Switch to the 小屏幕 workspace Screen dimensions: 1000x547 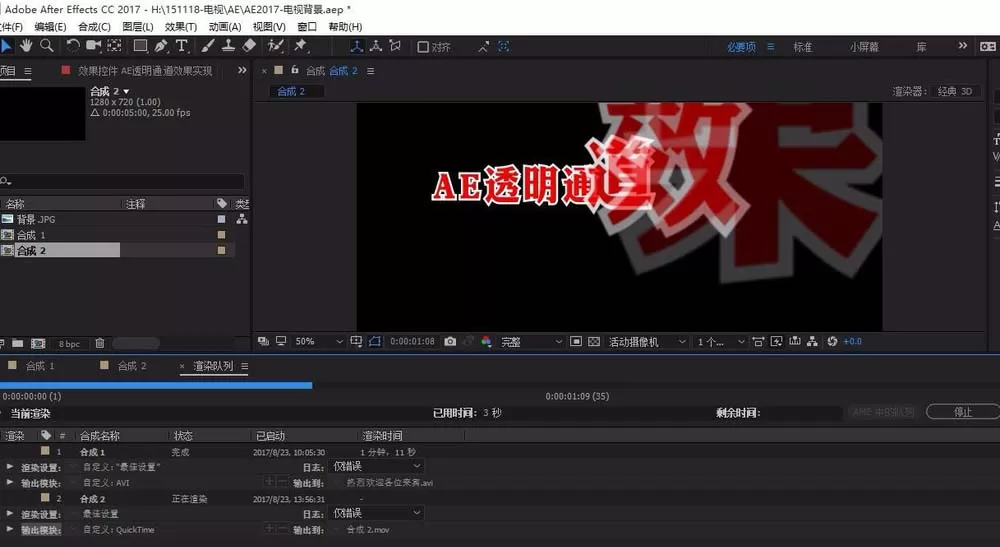tap(864, 47)
